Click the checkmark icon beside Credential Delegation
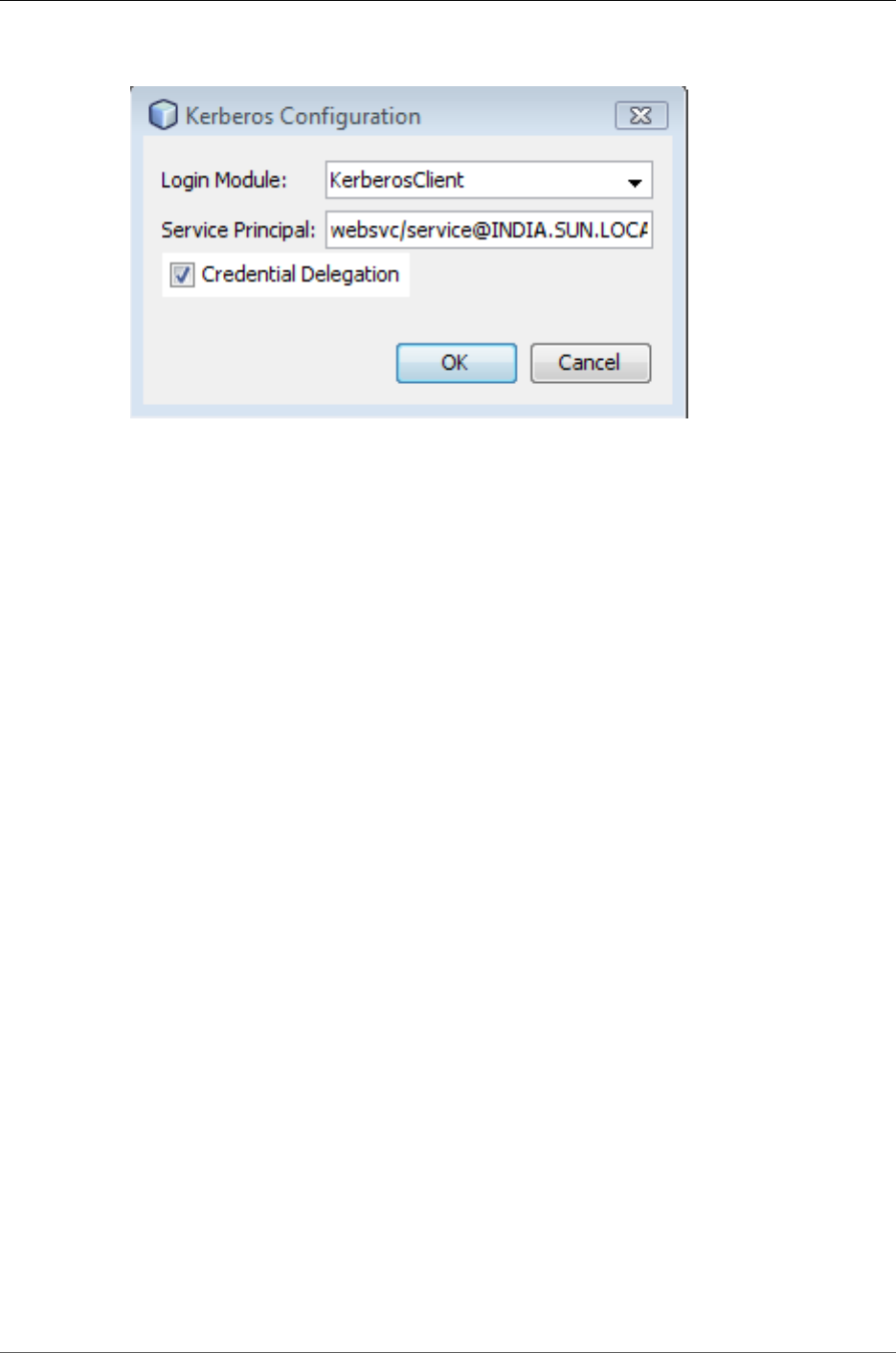 [x=182, y=275]
